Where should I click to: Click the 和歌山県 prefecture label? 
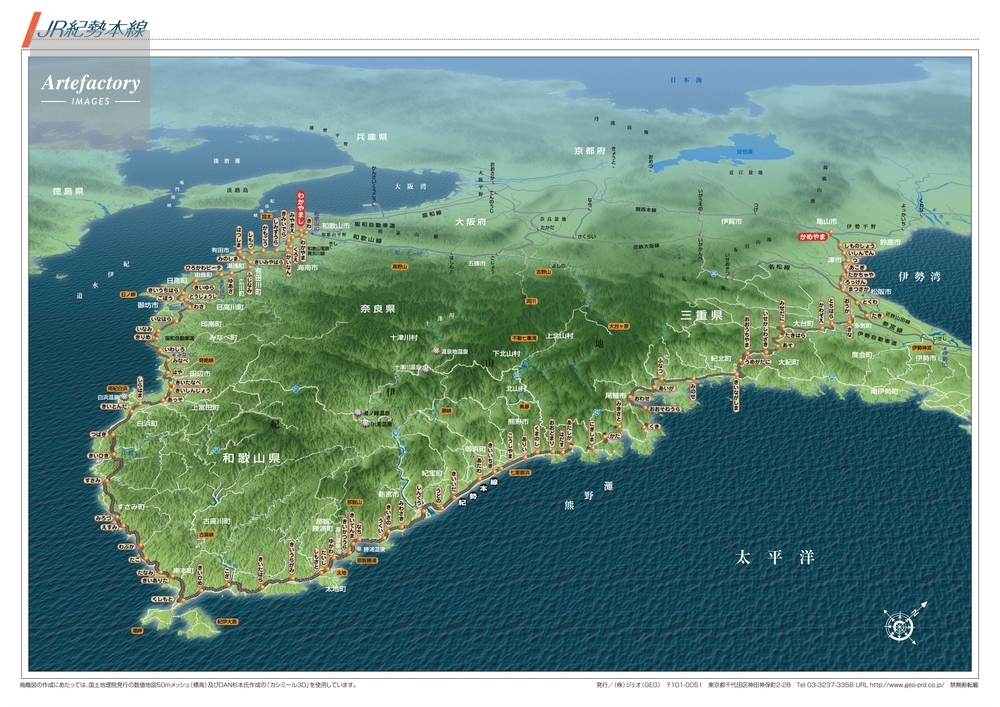click(x=251, y=458)
